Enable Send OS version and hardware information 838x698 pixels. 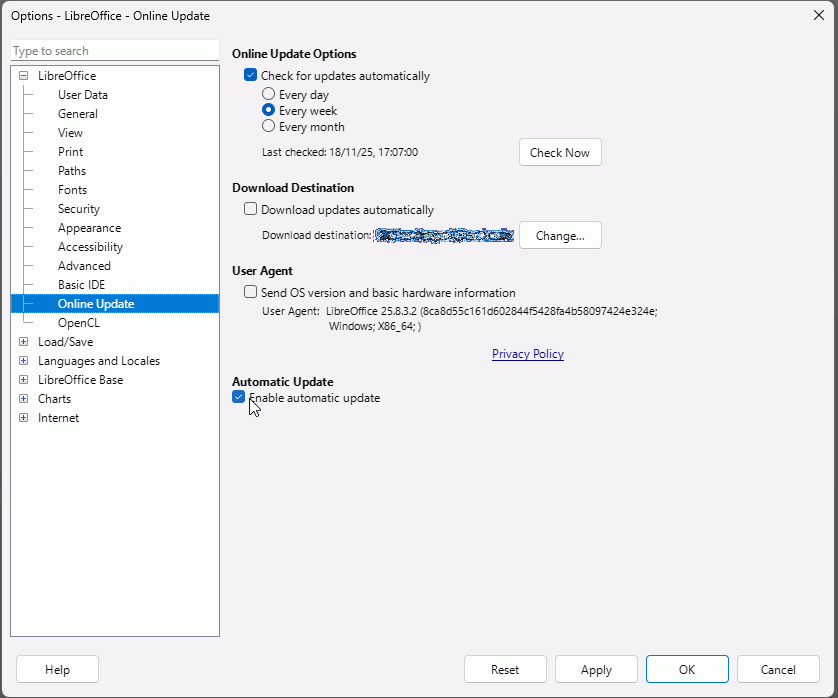[251, 293]
